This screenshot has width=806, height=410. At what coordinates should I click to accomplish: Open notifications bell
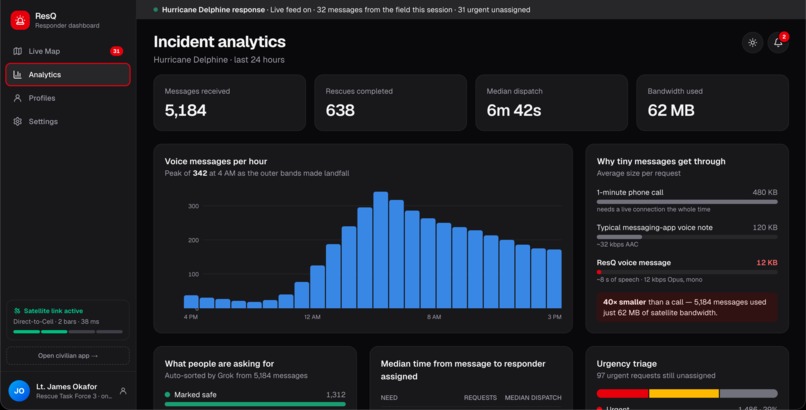click(x=778, y=43)
